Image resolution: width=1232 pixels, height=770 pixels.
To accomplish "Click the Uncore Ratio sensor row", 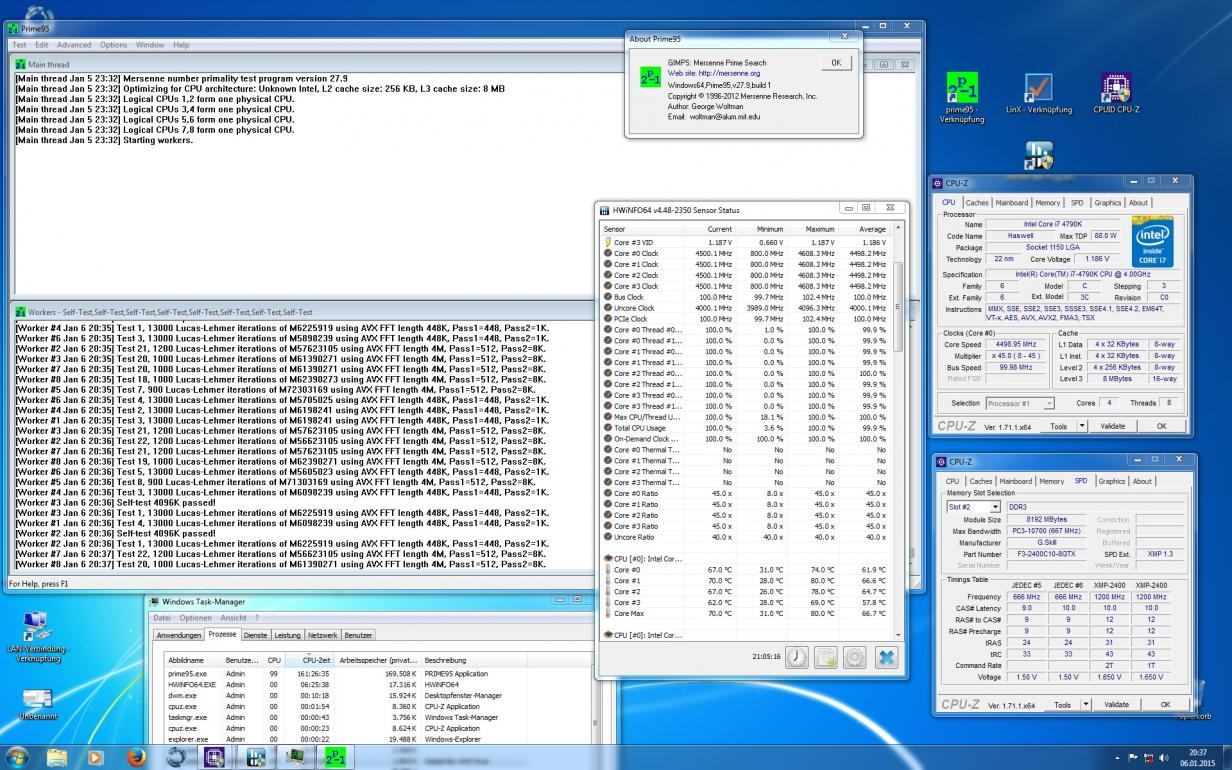I will pyautogui.click(x=745, y=537).
